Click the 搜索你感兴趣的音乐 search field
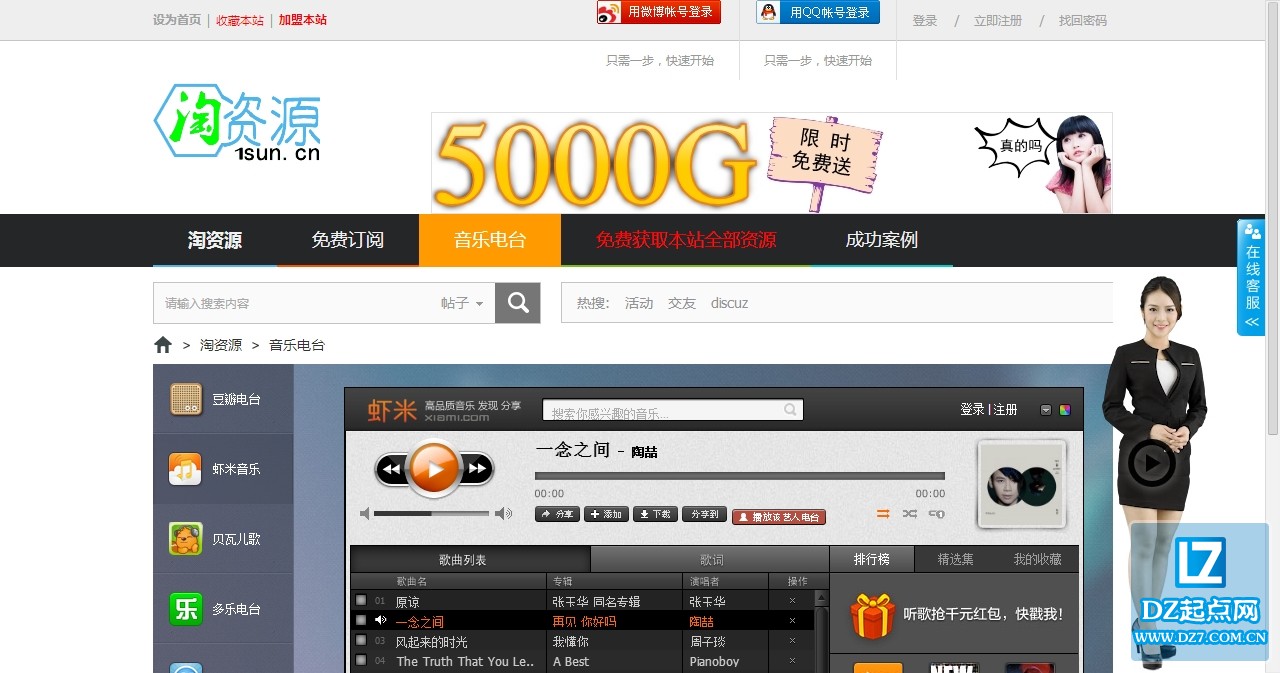The width and height of the screenshot is (1280, 673). tap(673, 410)
